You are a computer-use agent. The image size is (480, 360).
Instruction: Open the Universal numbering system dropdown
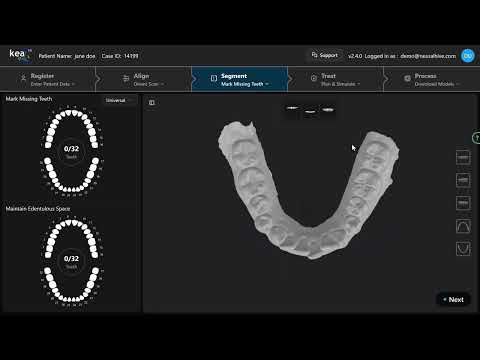coord(120,100)
